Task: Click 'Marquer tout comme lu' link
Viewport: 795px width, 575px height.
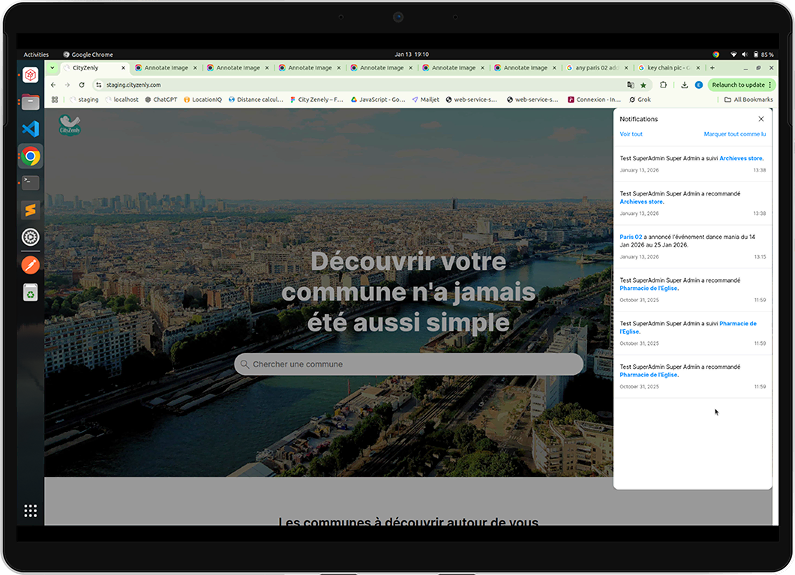Action: coord(735,134)
